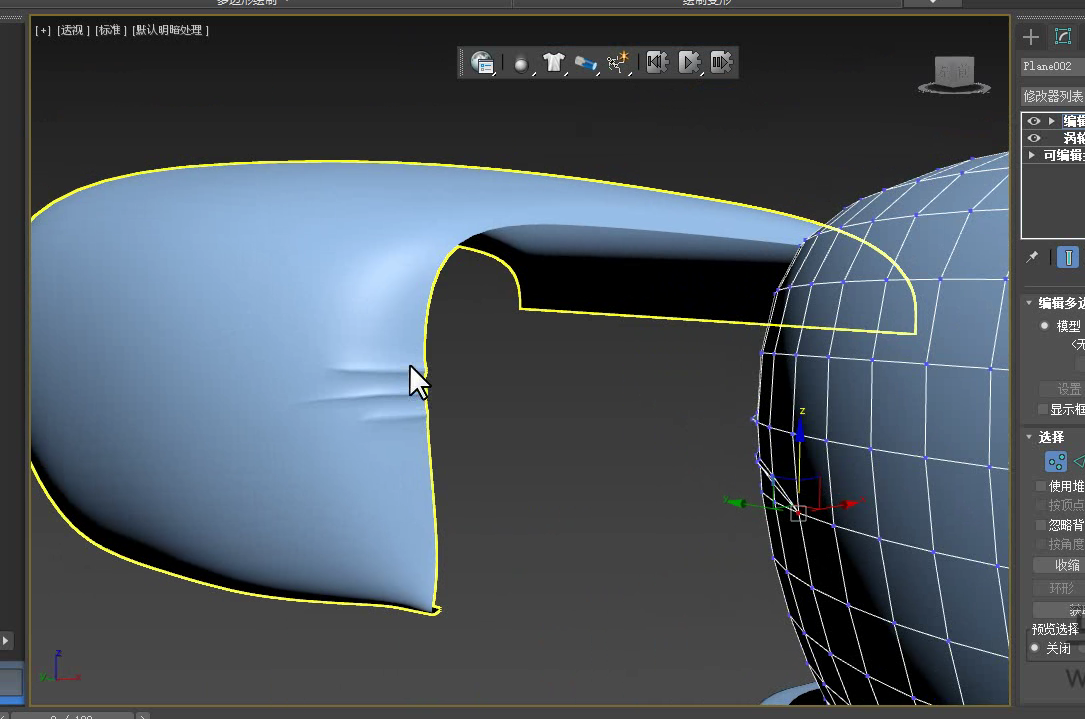Open MassFX world parameters tool
Image resolution: width=1085 pixels, height=719 pixels.
tap(482, 63)
